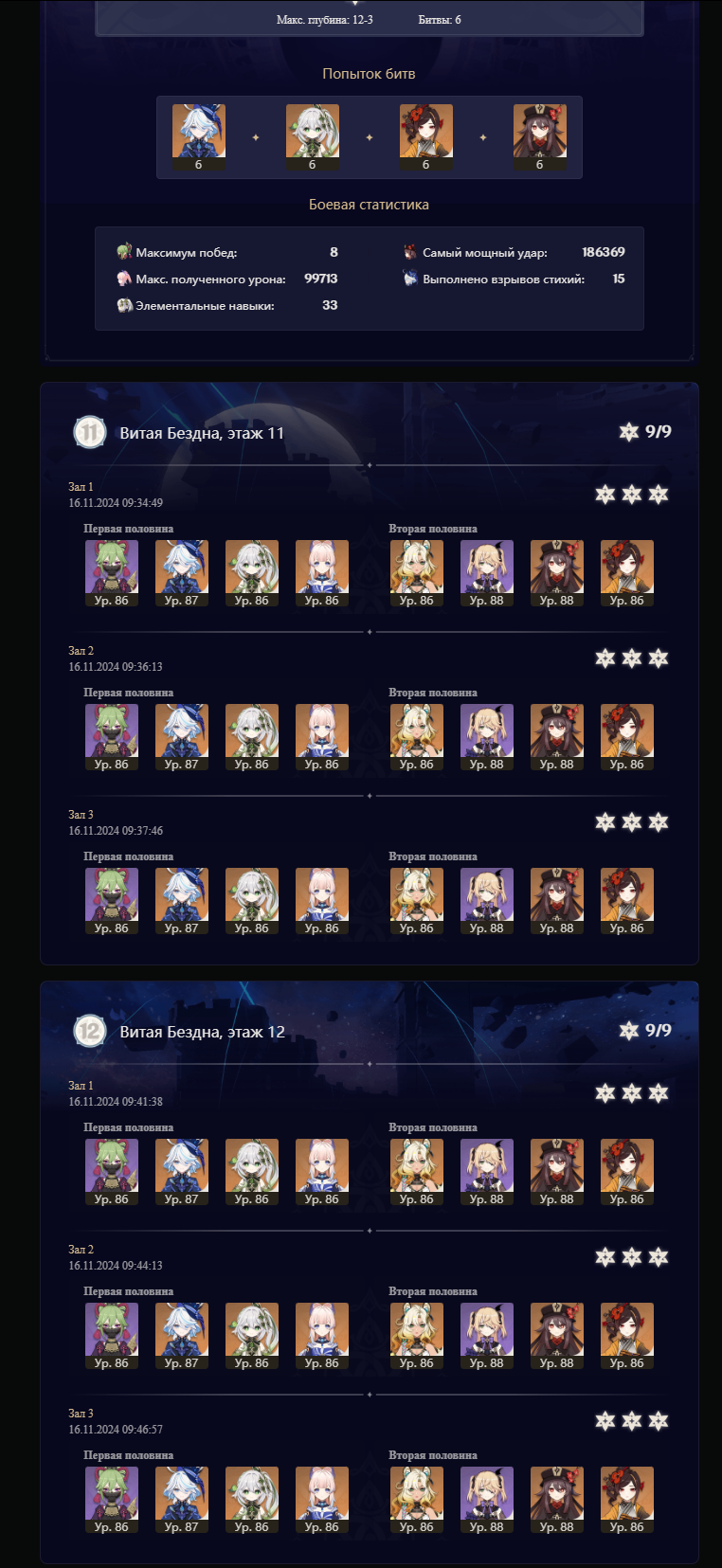722x1568 pixels.
Task: Open the Ур. 87 character in Floor 11 Зал 1
Action: [x=182, y=573]
